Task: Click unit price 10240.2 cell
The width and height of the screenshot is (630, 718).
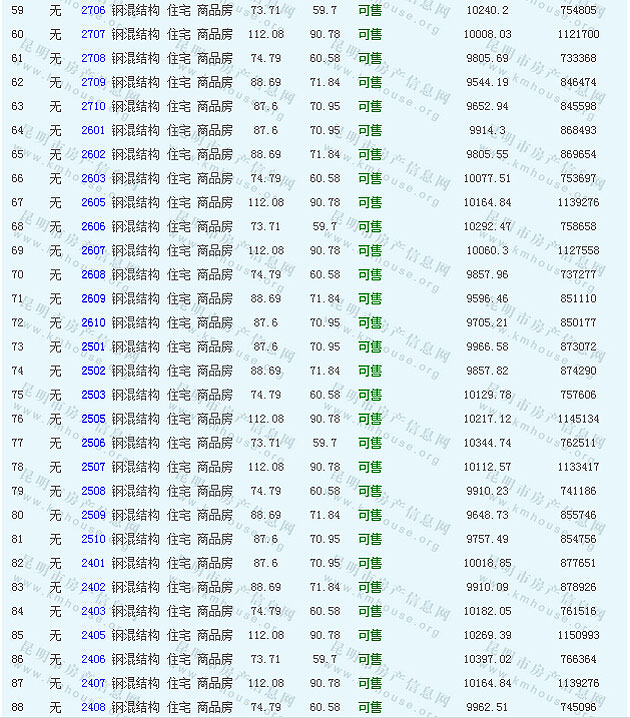Action: pyautogui.click(x=487, y=10)
